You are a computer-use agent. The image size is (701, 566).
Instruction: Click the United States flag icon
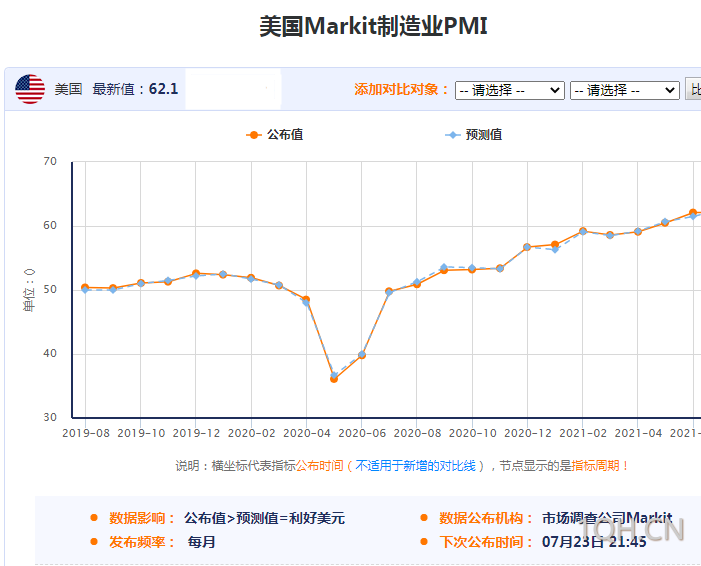[x=30, y=89]
